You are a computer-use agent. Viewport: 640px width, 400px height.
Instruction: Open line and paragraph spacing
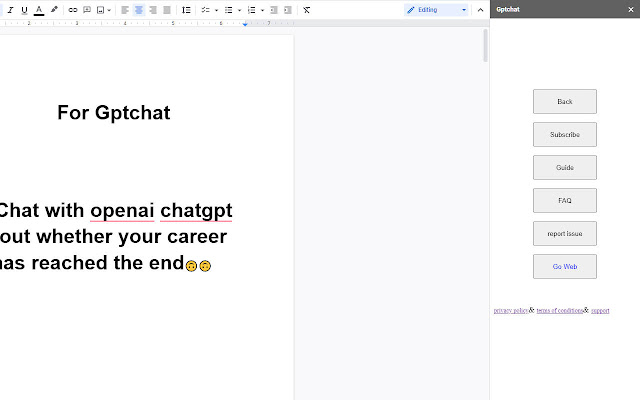[x=186, y=10]
